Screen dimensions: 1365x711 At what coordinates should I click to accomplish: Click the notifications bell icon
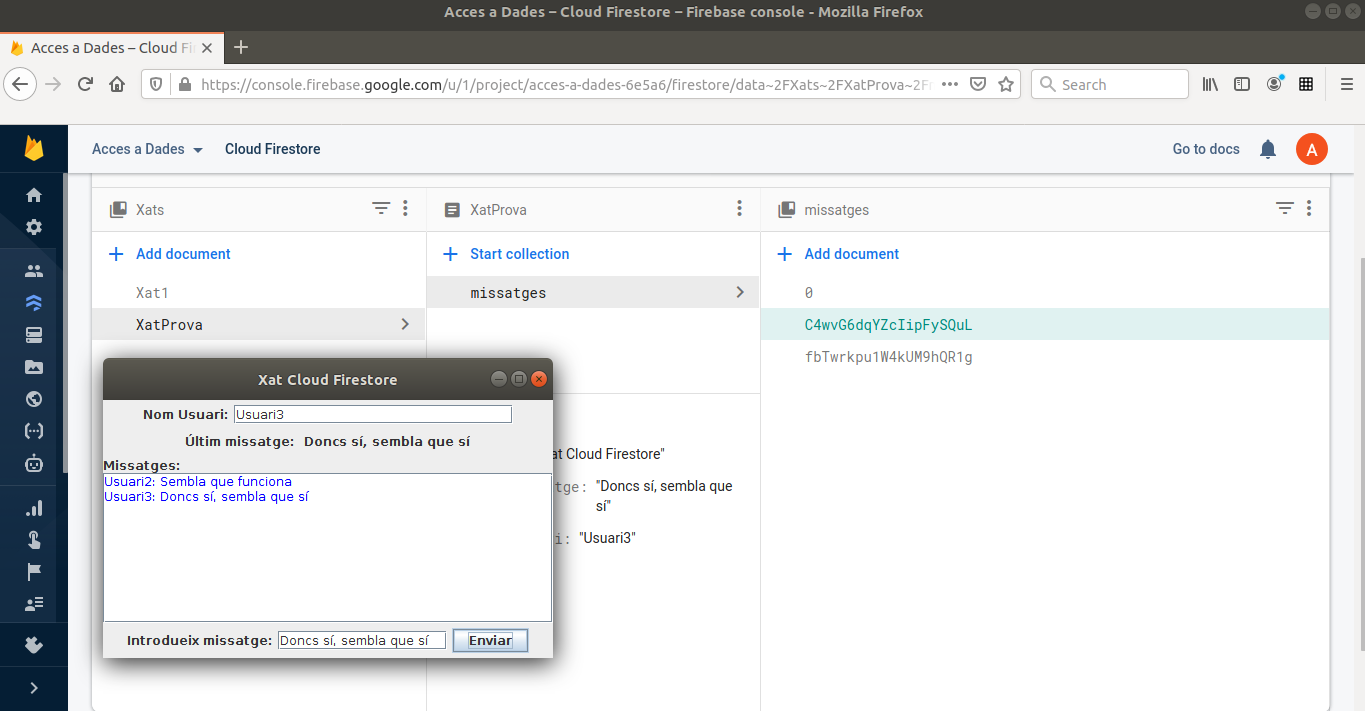coord(1268,149)
